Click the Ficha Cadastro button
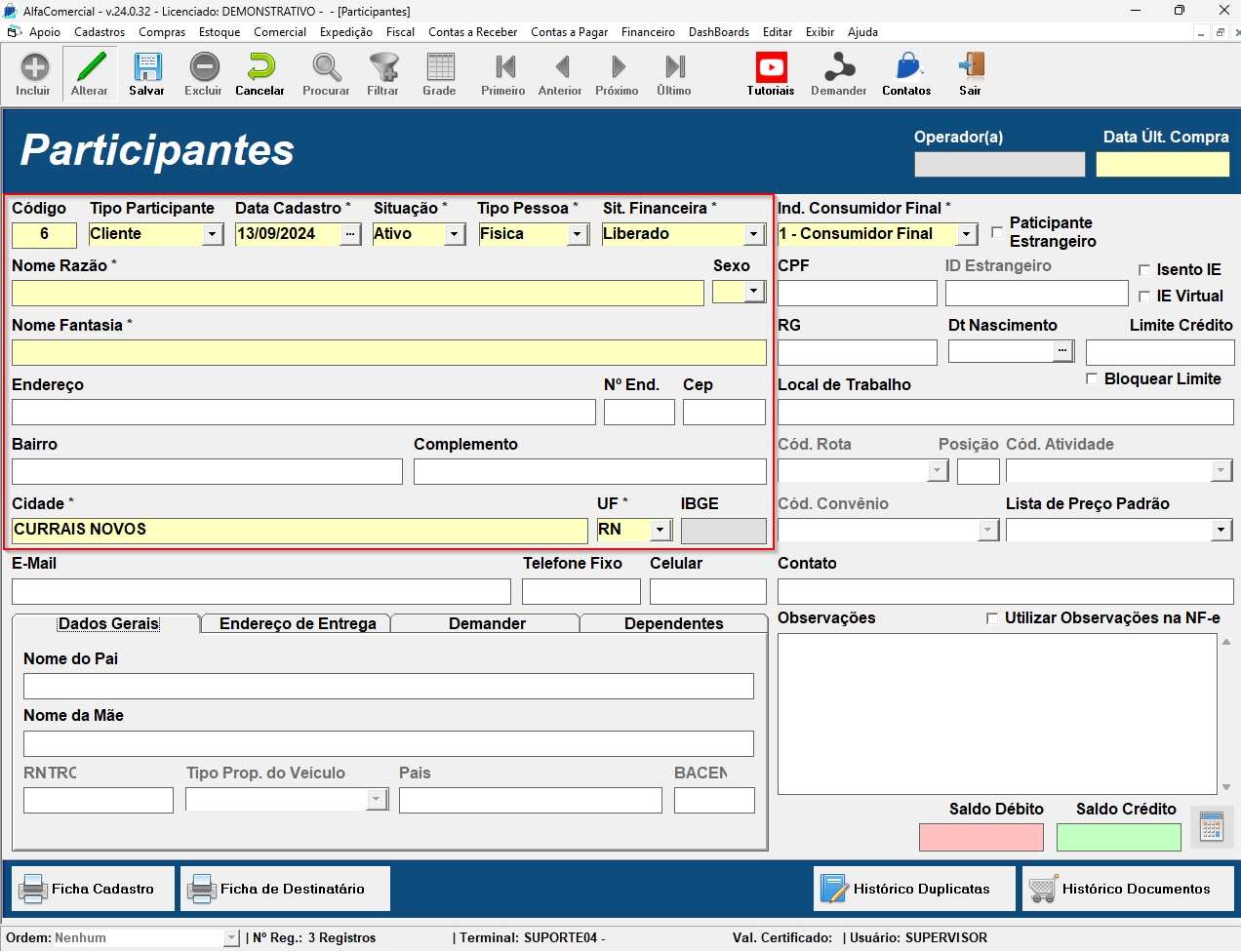This screenshot has height=952, width=1241. click(x=94, y=889)
